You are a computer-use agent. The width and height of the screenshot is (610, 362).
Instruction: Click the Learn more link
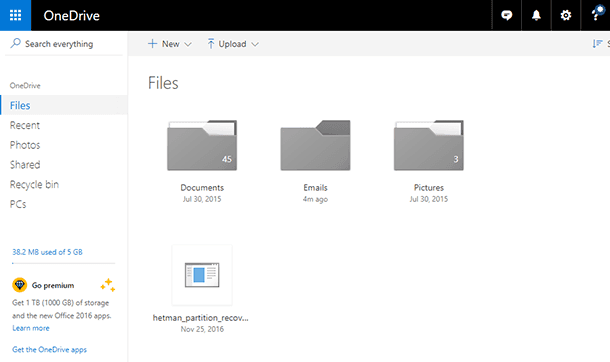(31, 328)
